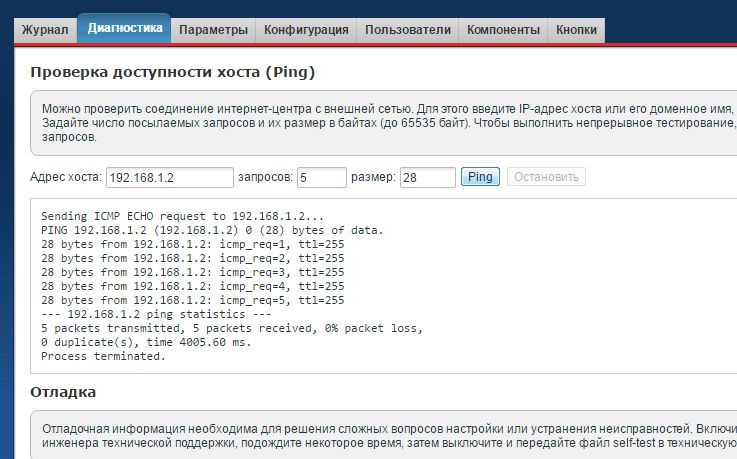
Task: Focus the запросов count field
Action: click(321, 178)
